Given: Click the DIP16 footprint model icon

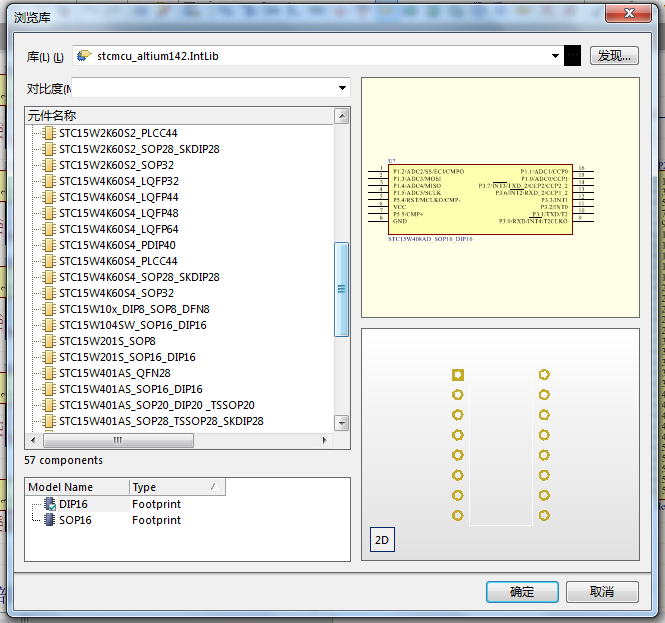Looking at the screenshot, I should (50, 504).
